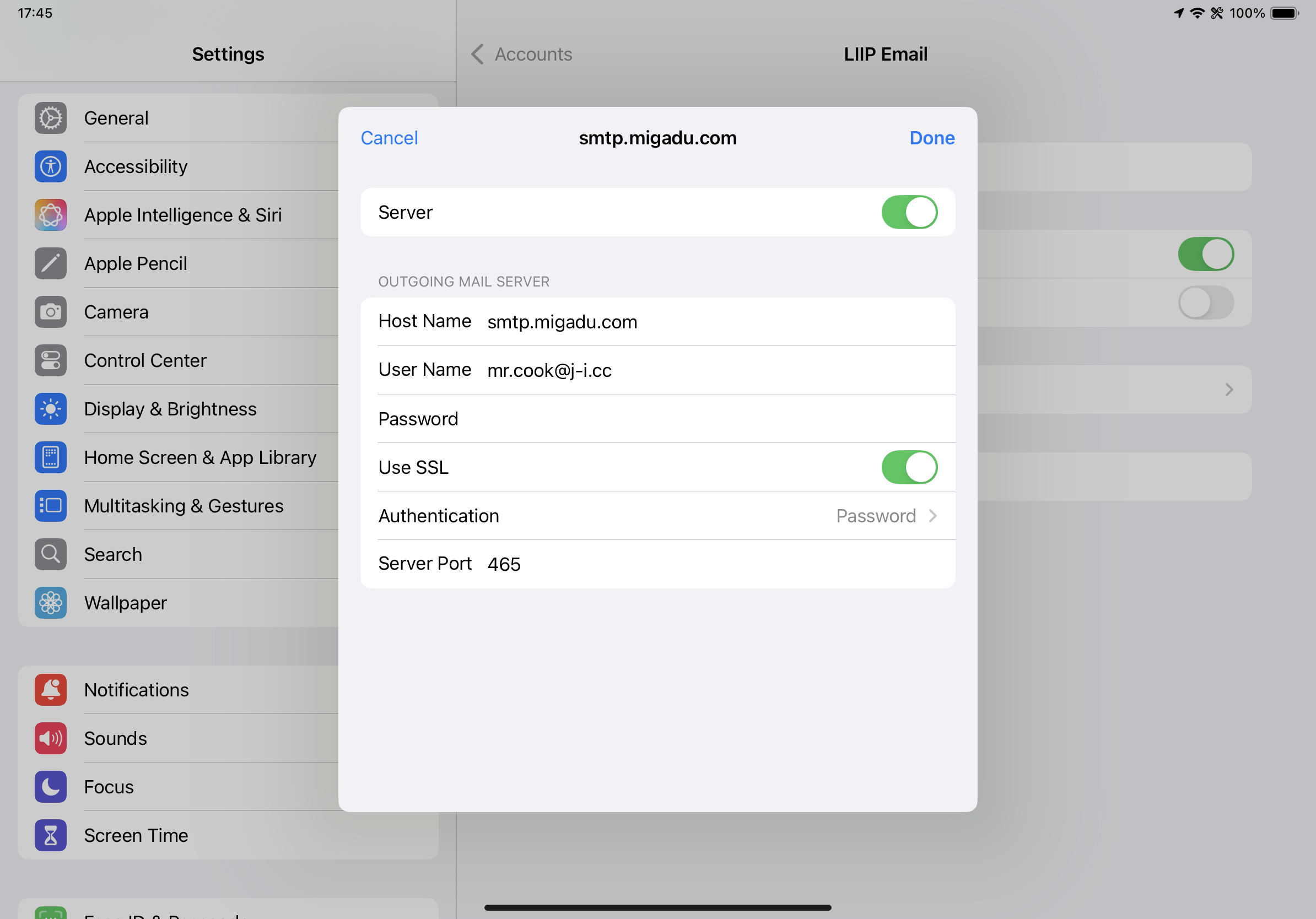Disable the Use SSL switch

pyautogui.click(x=909, y=468)
